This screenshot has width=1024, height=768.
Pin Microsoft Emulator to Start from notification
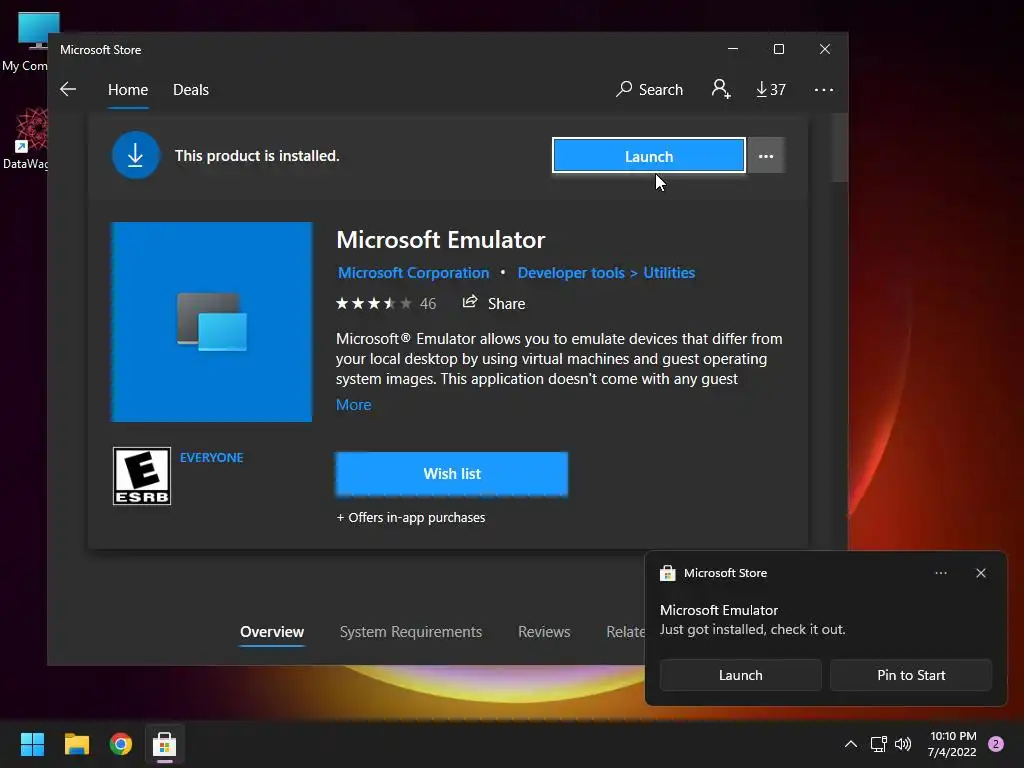click(x=911, y=675)
